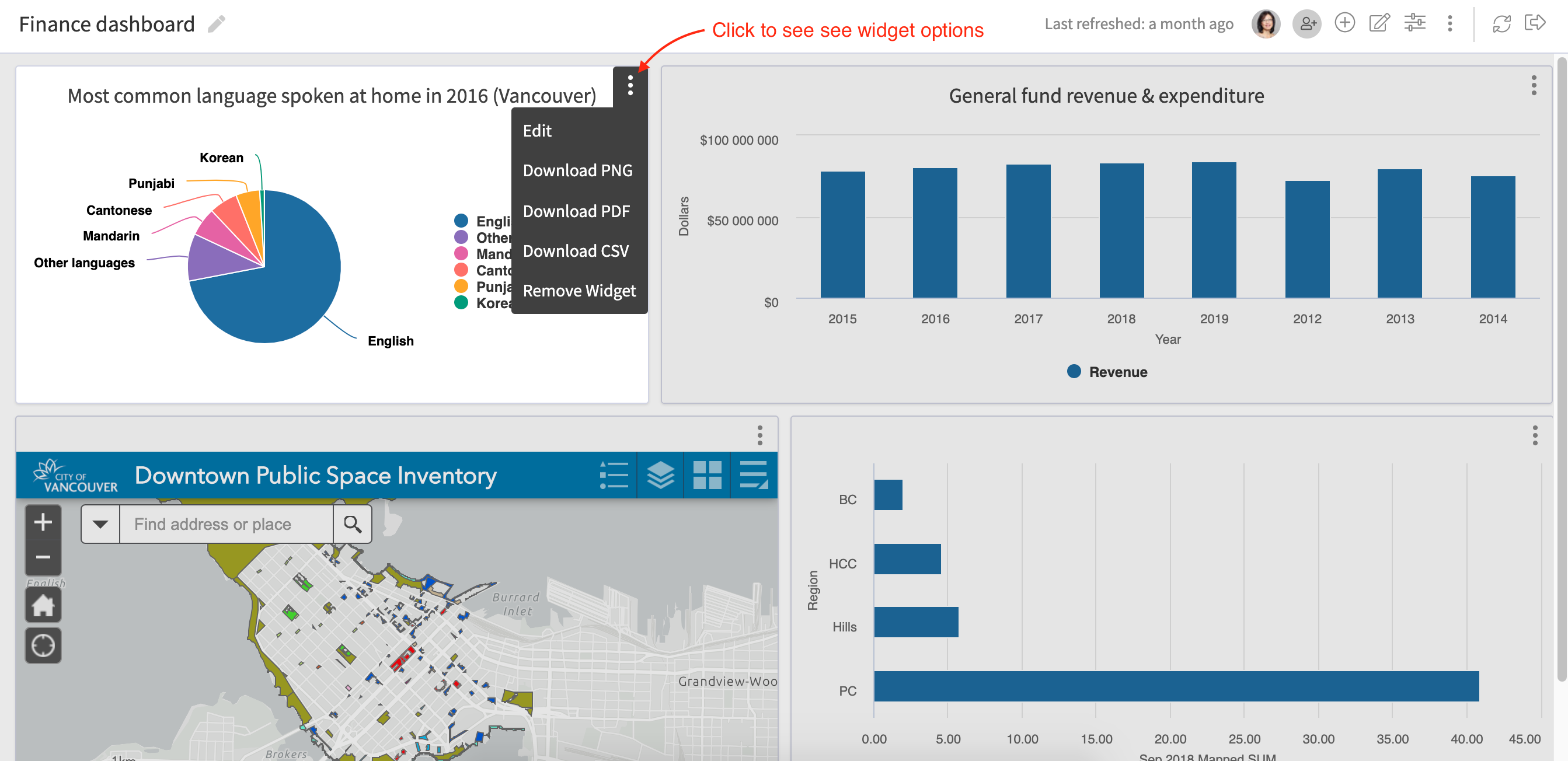Viewport: 1568px width, 761px height.
Task: Select Download PNG from widget menu
Action: click(x=577, y=170)
